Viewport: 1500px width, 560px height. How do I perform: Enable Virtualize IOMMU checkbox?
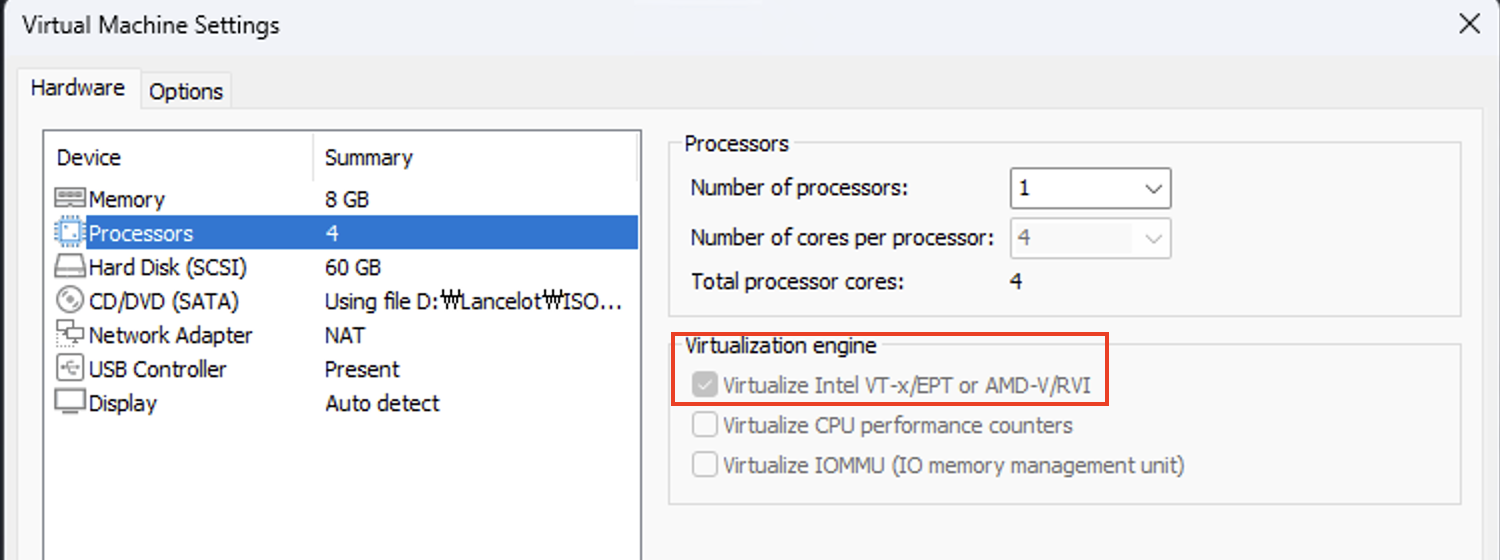pos(705,465)
